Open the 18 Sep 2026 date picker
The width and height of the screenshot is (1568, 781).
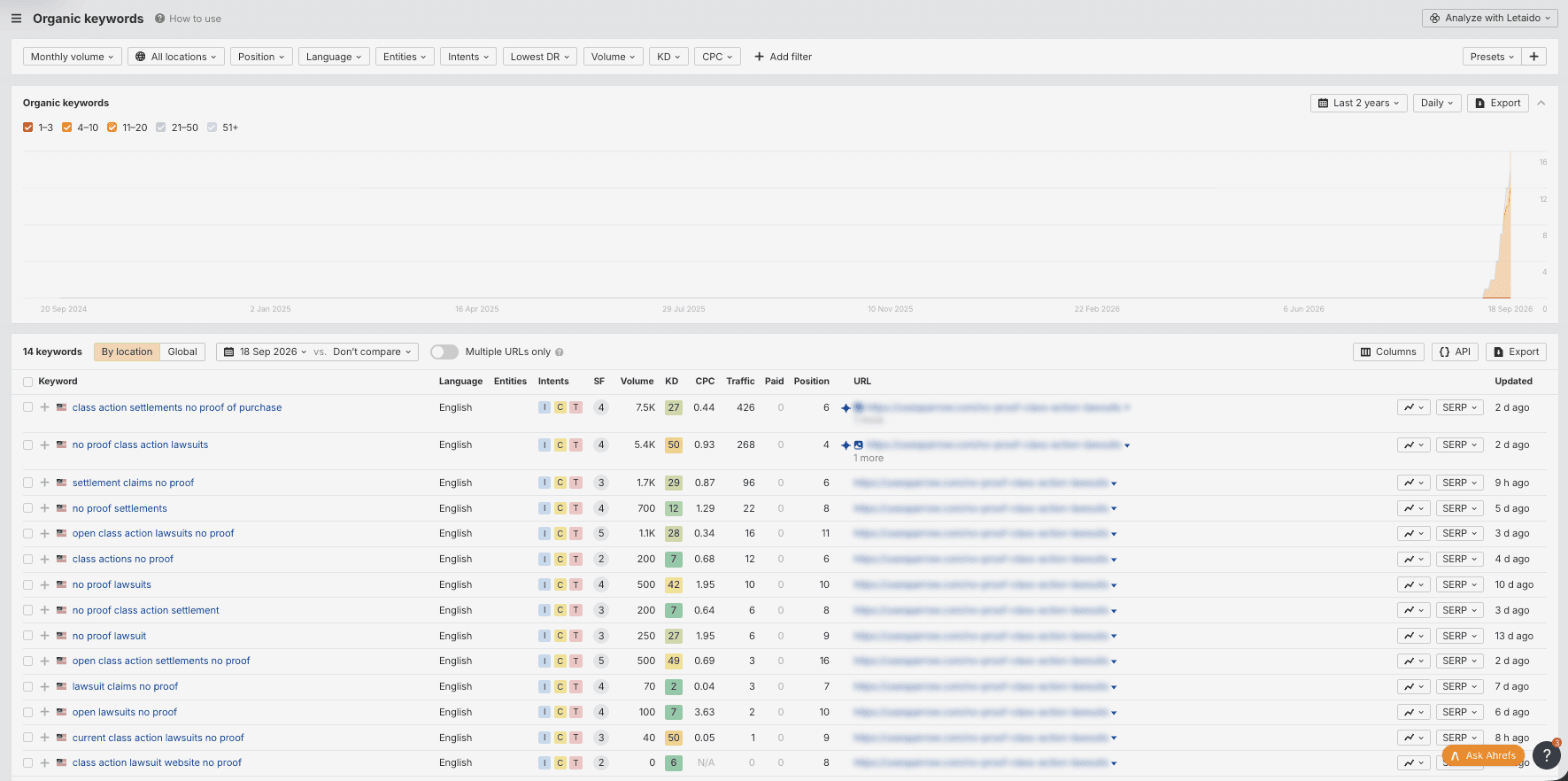click(265, 352)
